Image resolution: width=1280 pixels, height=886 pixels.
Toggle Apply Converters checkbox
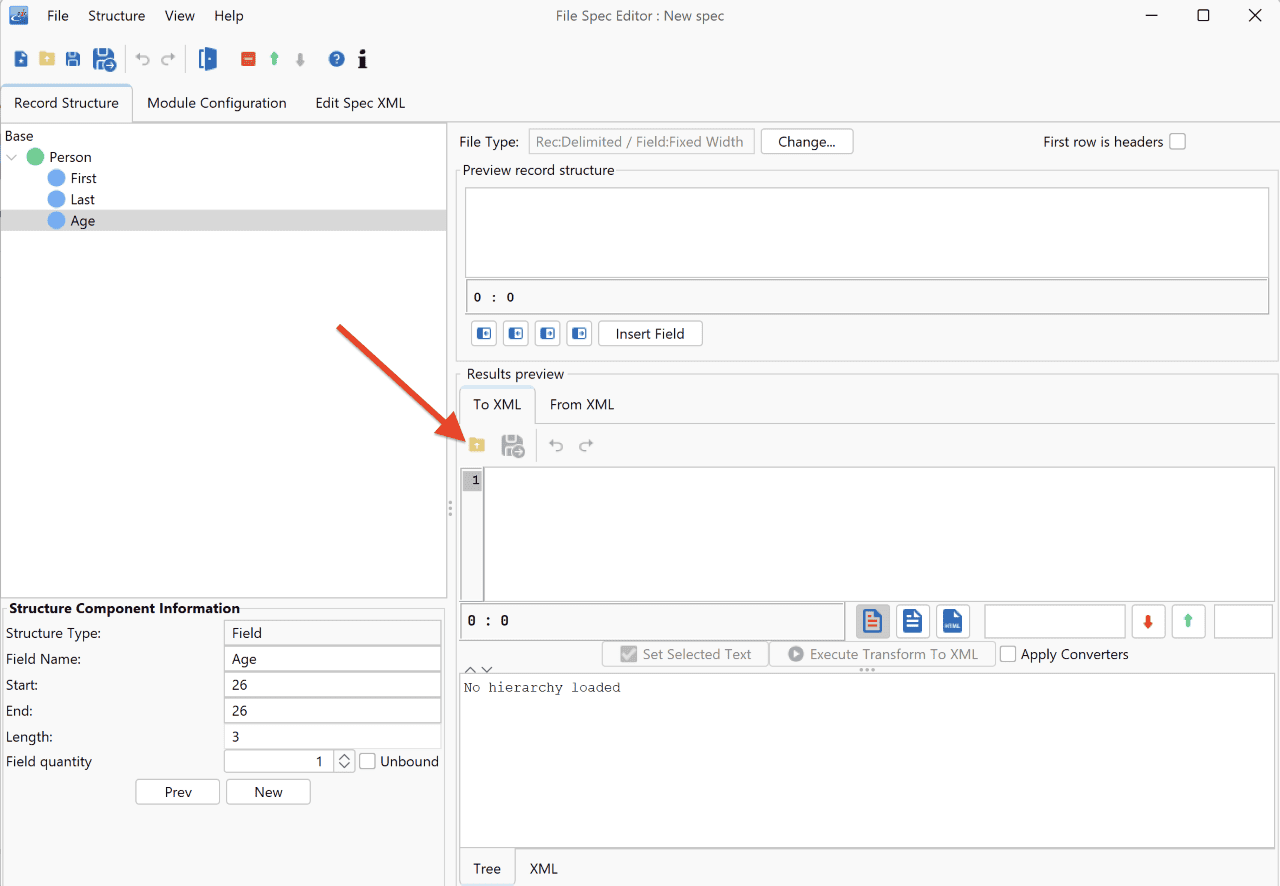(x=1008, y=654)
